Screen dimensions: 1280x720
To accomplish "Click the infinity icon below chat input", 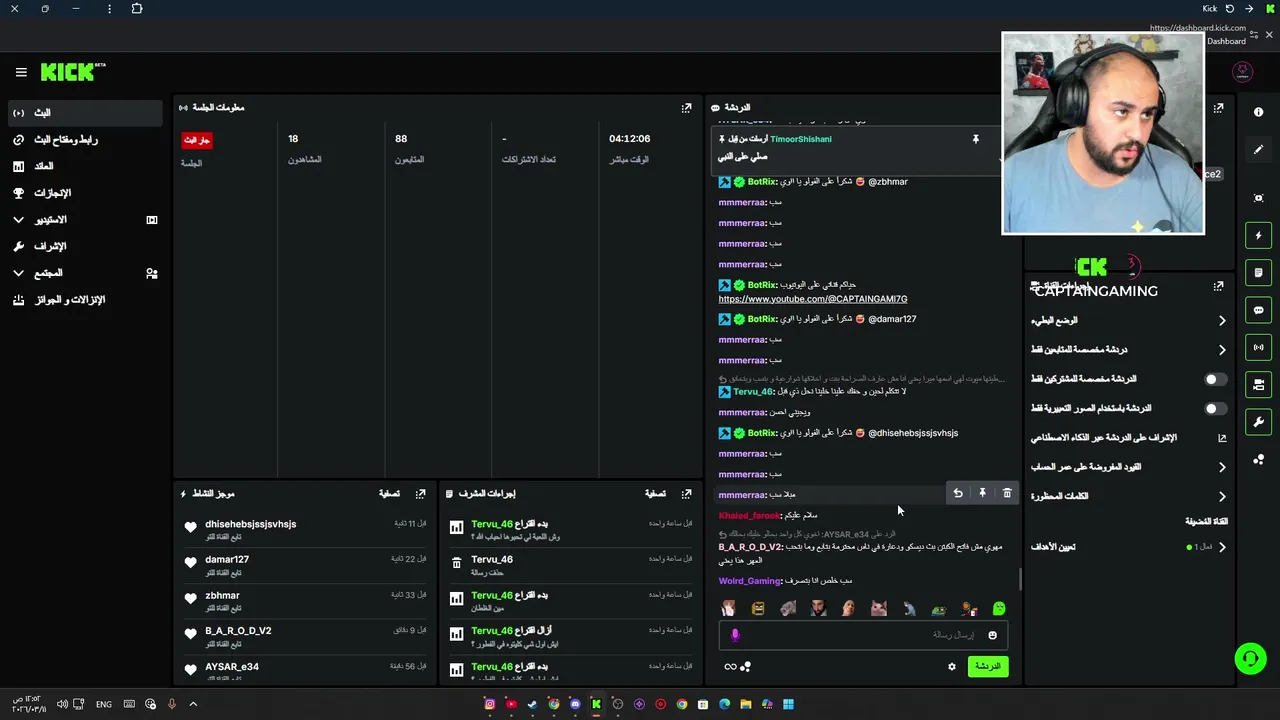I will 730,667.
